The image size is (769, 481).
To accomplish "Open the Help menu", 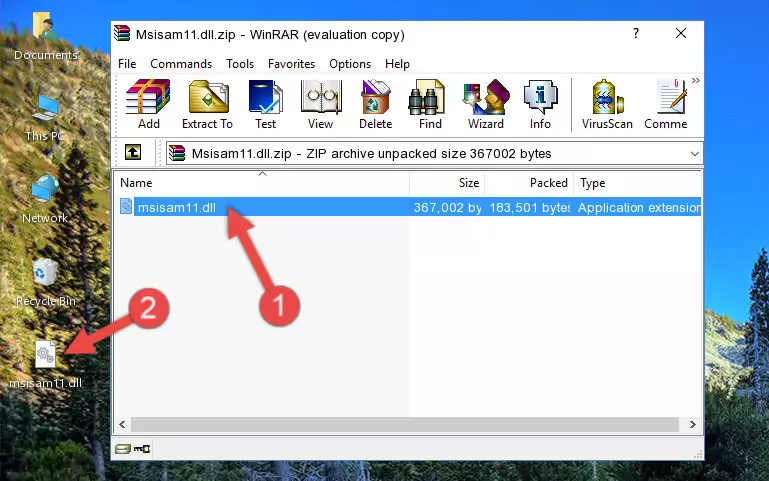I will (397, 64).
